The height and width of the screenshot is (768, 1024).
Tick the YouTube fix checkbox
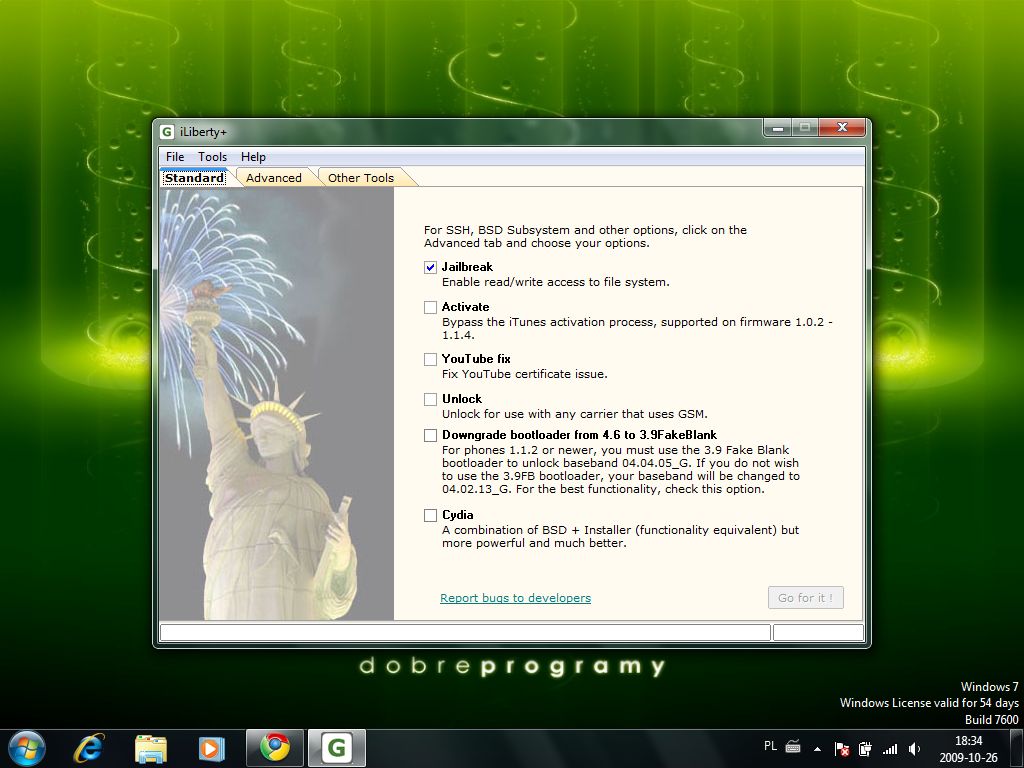click(430, 359)
